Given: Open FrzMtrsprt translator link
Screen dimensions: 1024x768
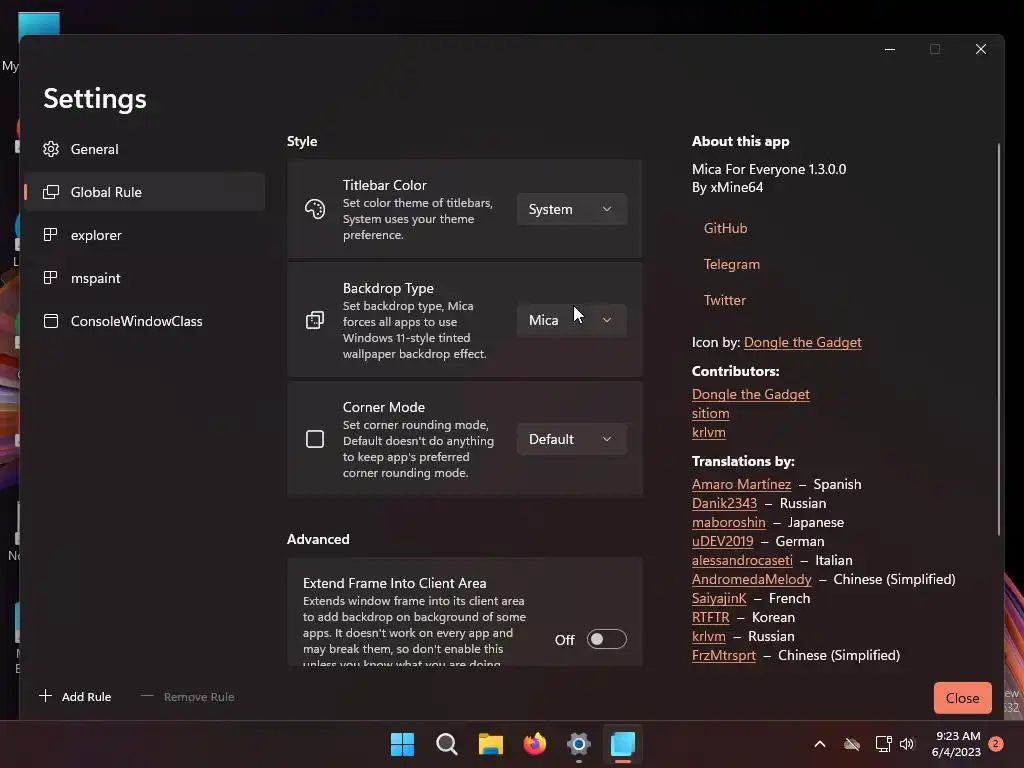Looking at the screenshot, I should click(x=724, y=655).
